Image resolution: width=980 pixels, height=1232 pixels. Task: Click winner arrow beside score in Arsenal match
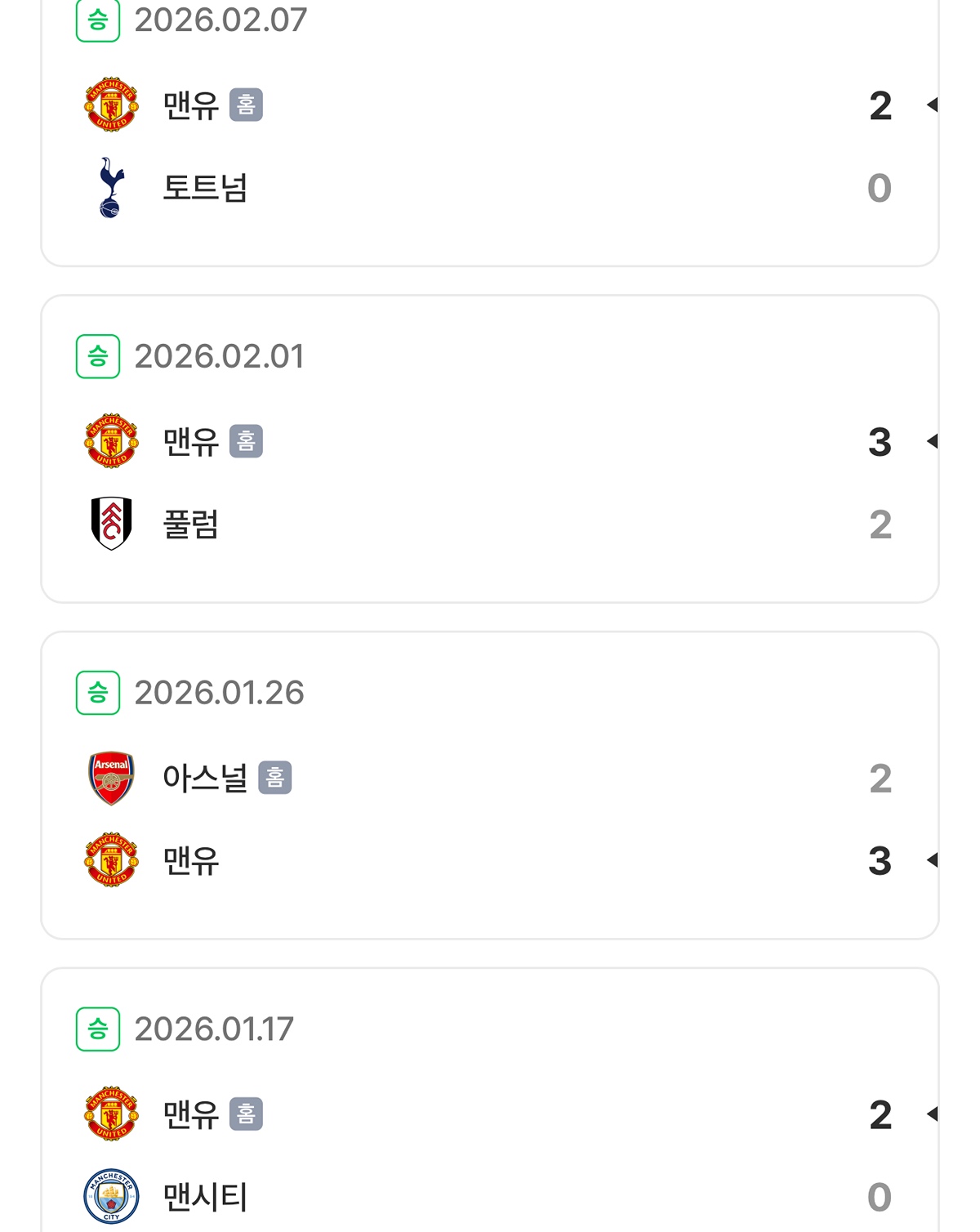click(x=932, y=859)
